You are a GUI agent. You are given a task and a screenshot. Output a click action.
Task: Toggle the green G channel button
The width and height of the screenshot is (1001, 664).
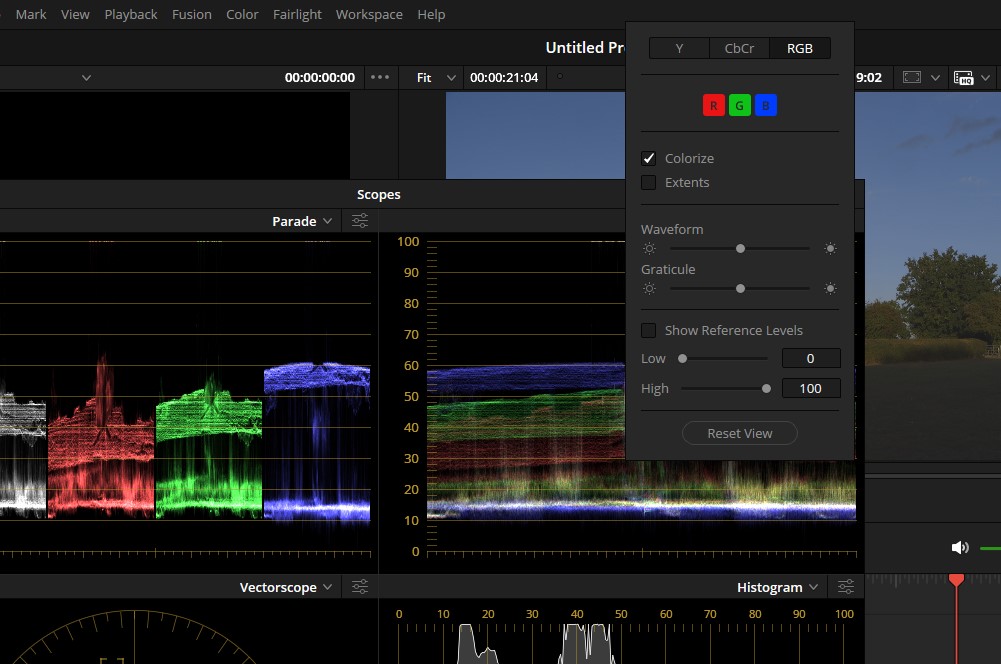(739, 105)
